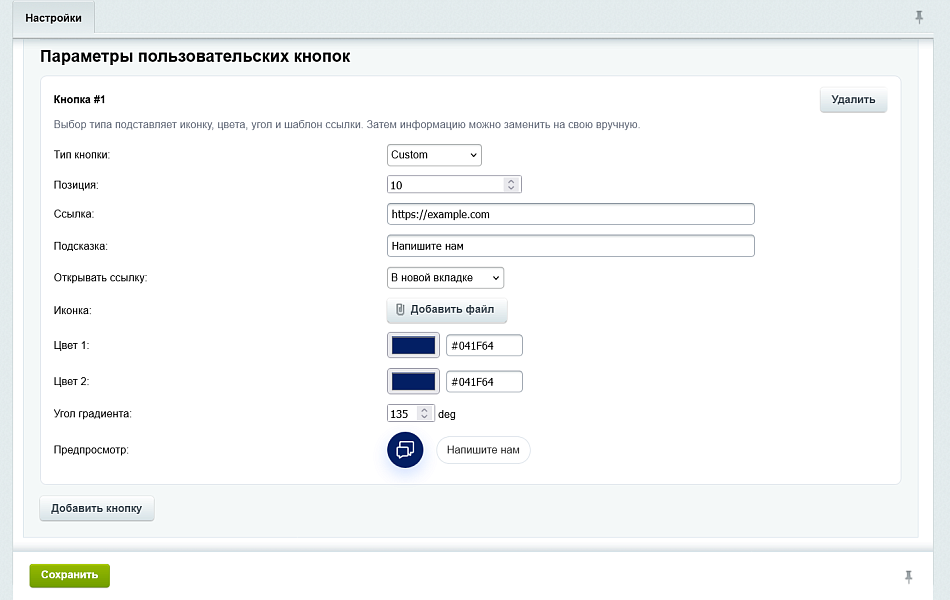Click into the Ссылка URL field
The width and height of the screenshot is (950, 600).
[570, 214]
